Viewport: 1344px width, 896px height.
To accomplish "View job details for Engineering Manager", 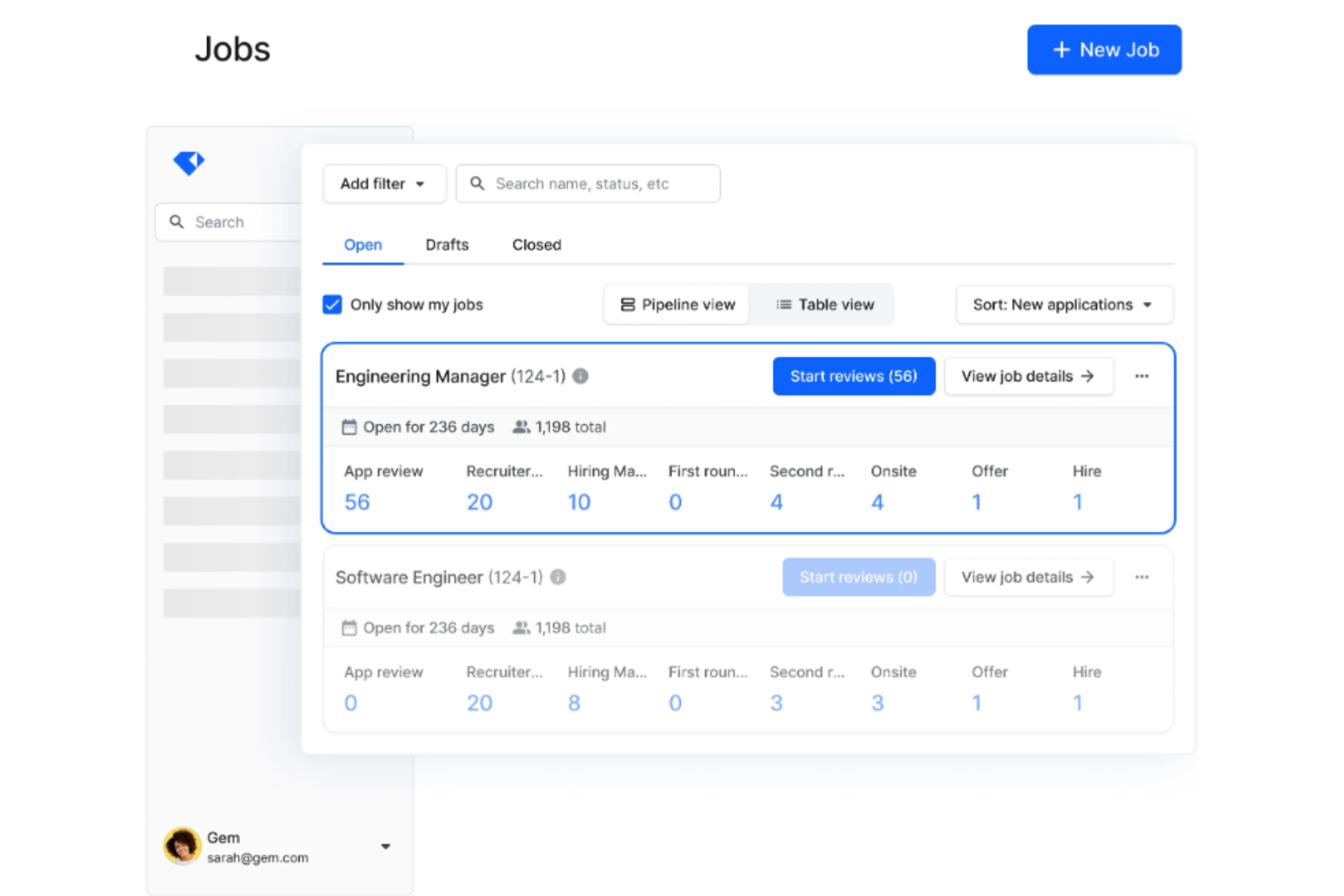I will 1028,376.
